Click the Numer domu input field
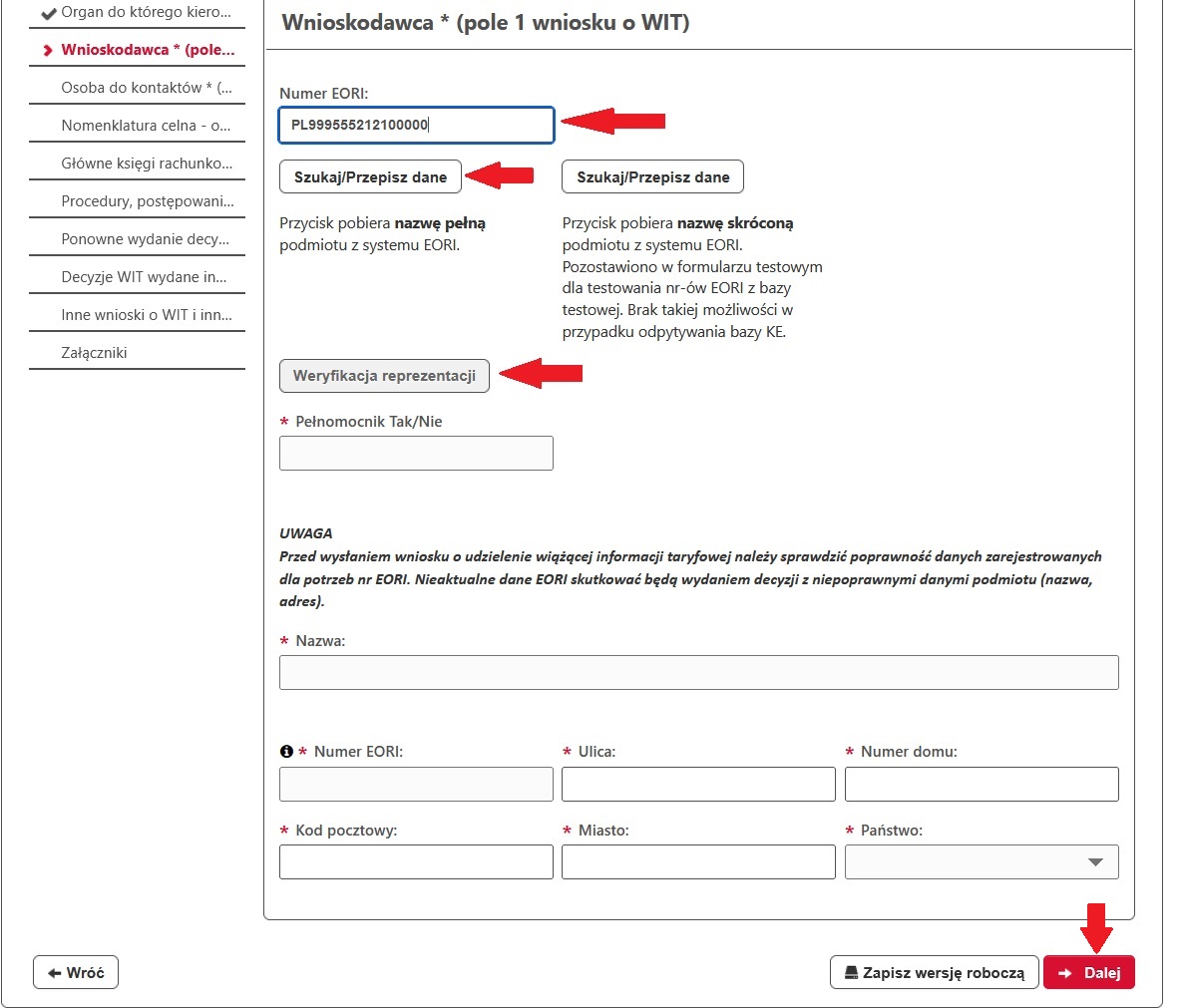This screenshot has width=1185, height=1008. coord(982,785)
